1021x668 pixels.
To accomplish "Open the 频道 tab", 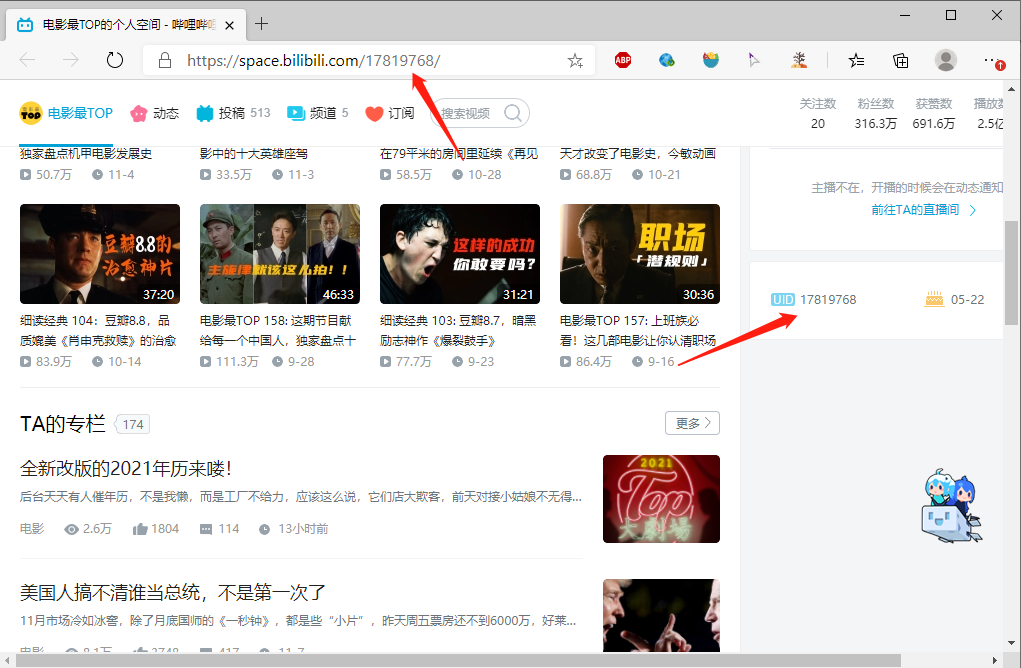I will (317, 113).
